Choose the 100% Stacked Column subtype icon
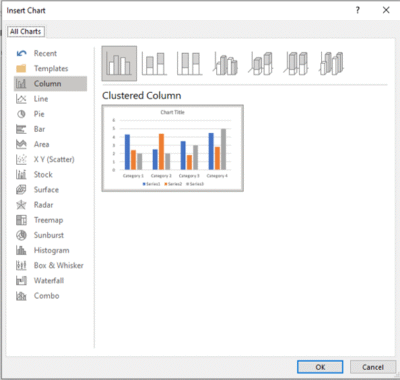 [x=189, y=63]
